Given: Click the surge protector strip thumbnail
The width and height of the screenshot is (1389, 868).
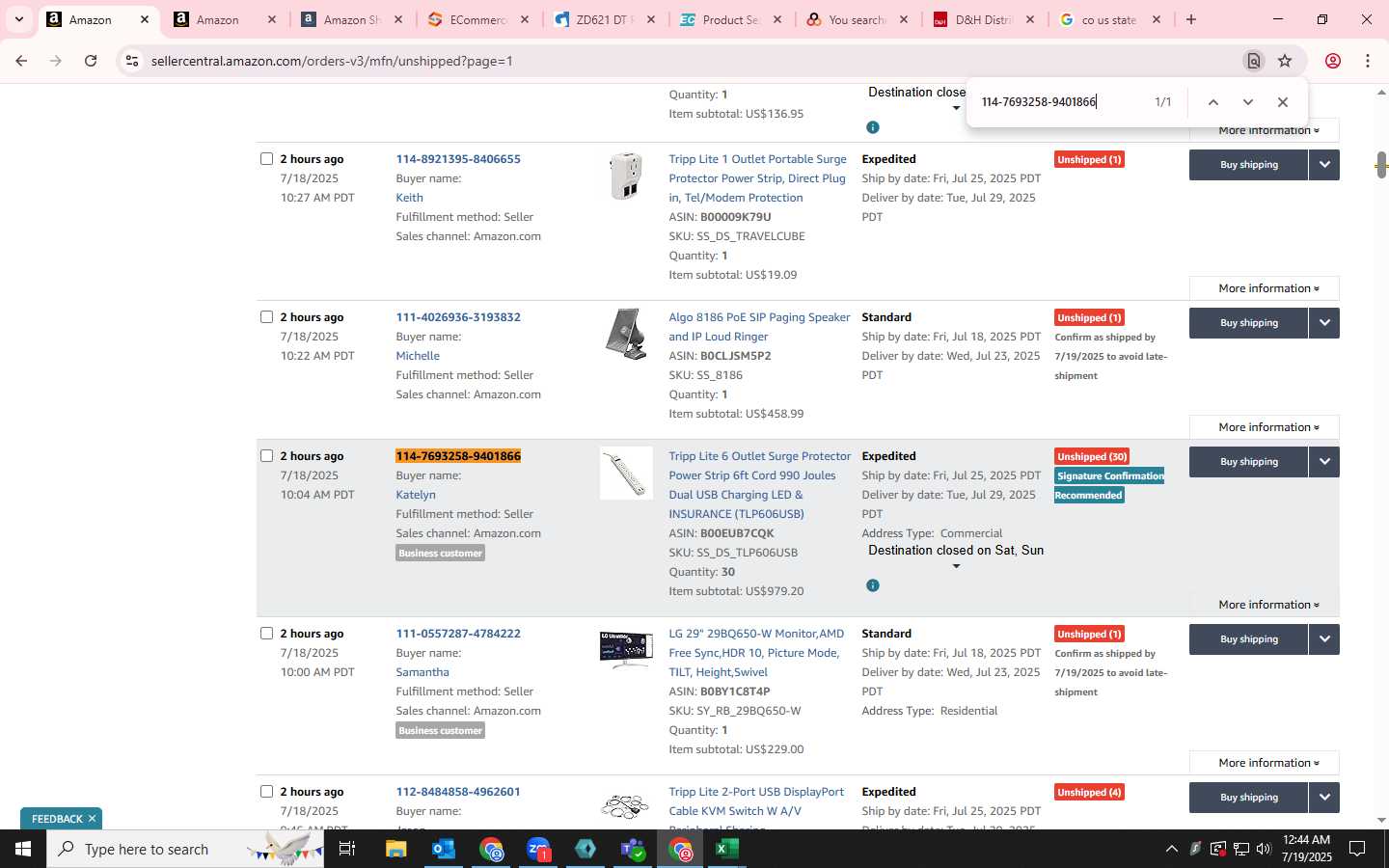Looking at the screenshot, I should pos(626,474).
